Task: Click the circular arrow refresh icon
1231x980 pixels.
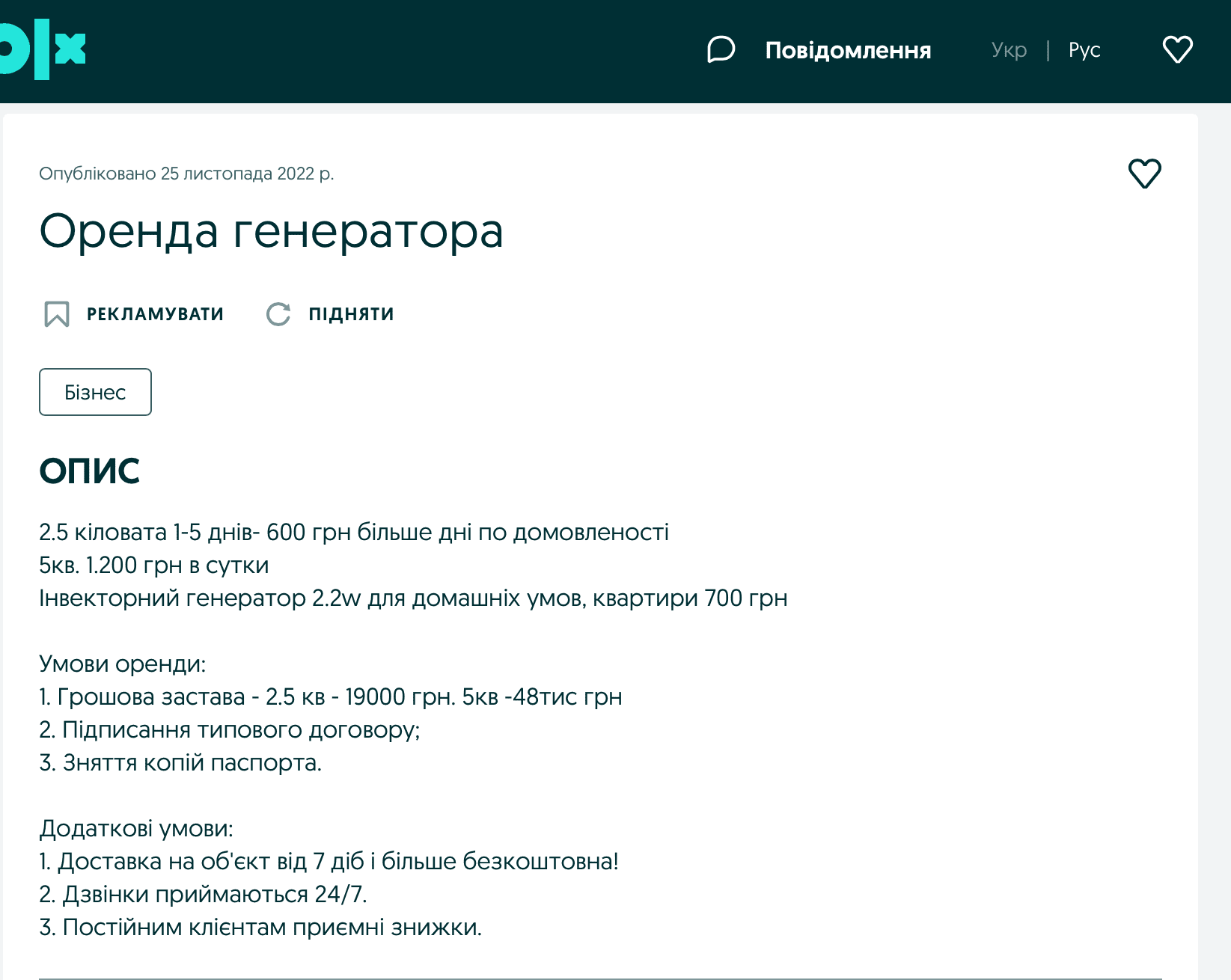Action: pyautogui.click(x=278, y=314)
